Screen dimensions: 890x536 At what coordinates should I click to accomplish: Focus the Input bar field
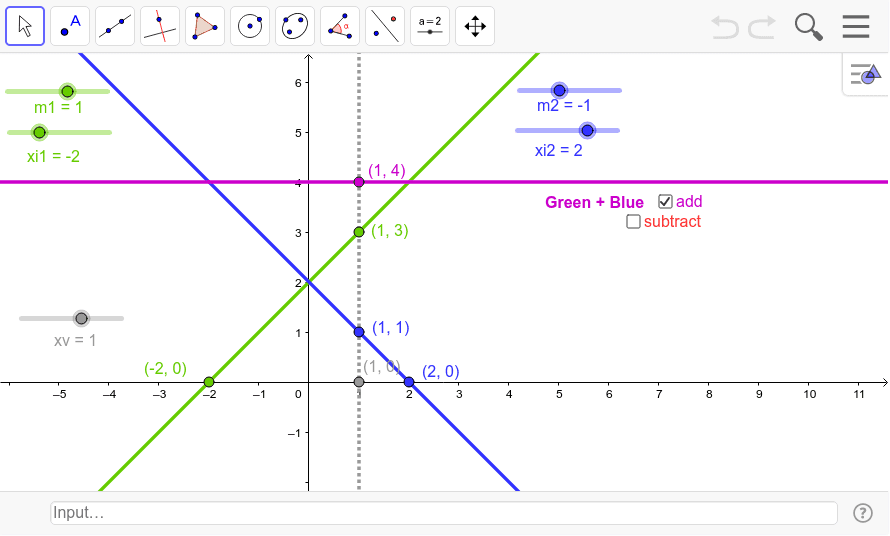(444, 513)
